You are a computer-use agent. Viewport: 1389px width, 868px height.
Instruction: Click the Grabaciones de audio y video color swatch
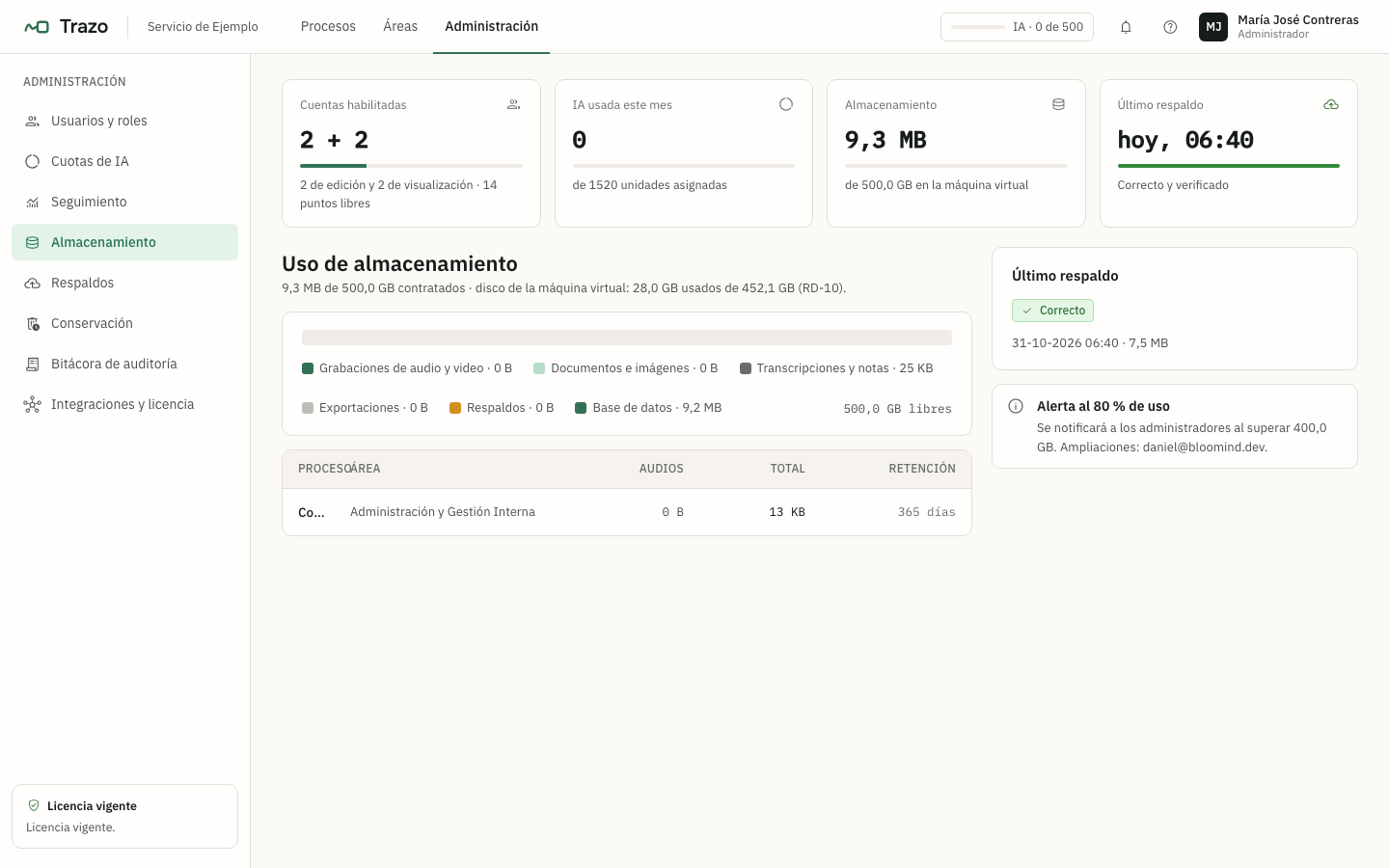[308, 368]
